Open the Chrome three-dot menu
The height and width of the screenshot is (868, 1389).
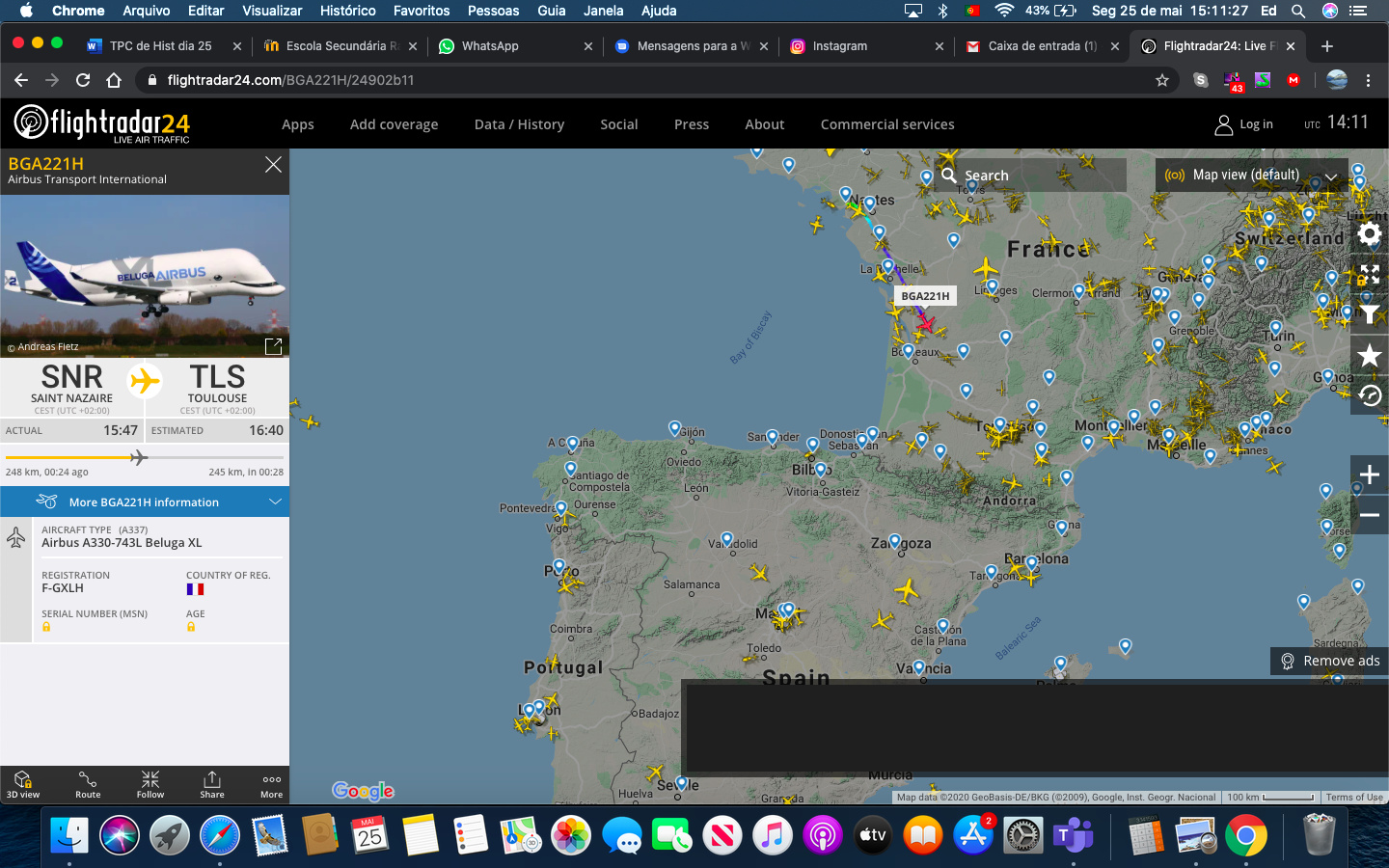pyautogui.click(x=1368, y=80)
